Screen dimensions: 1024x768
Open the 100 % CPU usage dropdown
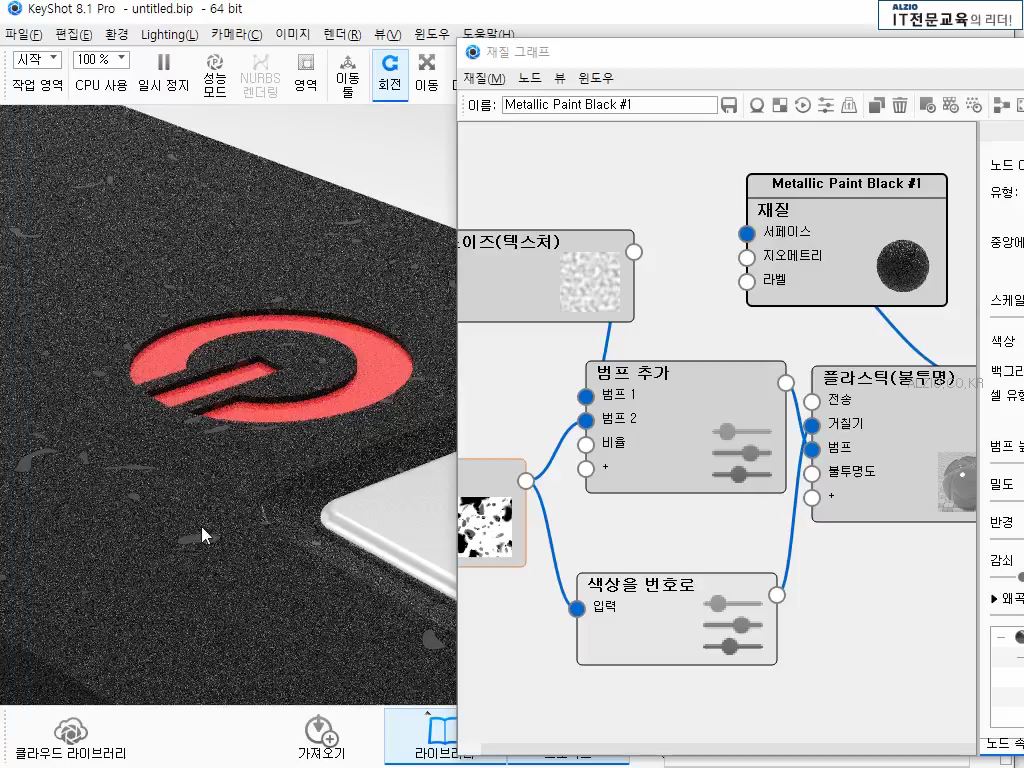coord(101,59)
